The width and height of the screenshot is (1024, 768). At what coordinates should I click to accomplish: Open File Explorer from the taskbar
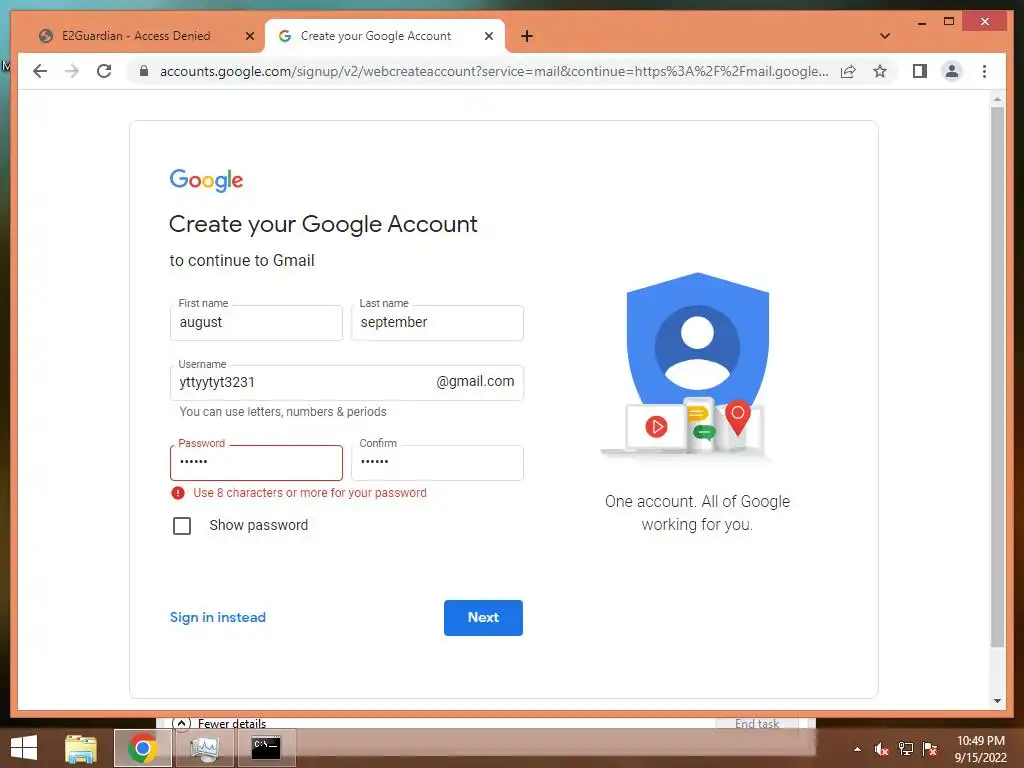[x=81, y=748]
